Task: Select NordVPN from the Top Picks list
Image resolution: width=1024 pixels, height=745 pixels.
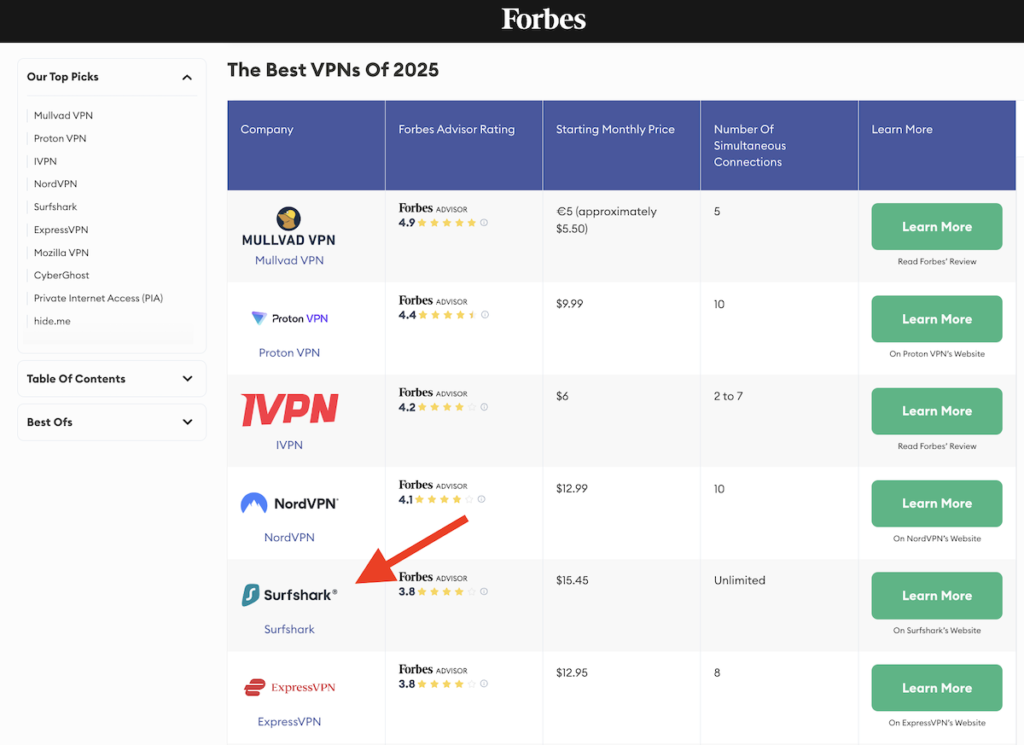Action: pos(55,183)
